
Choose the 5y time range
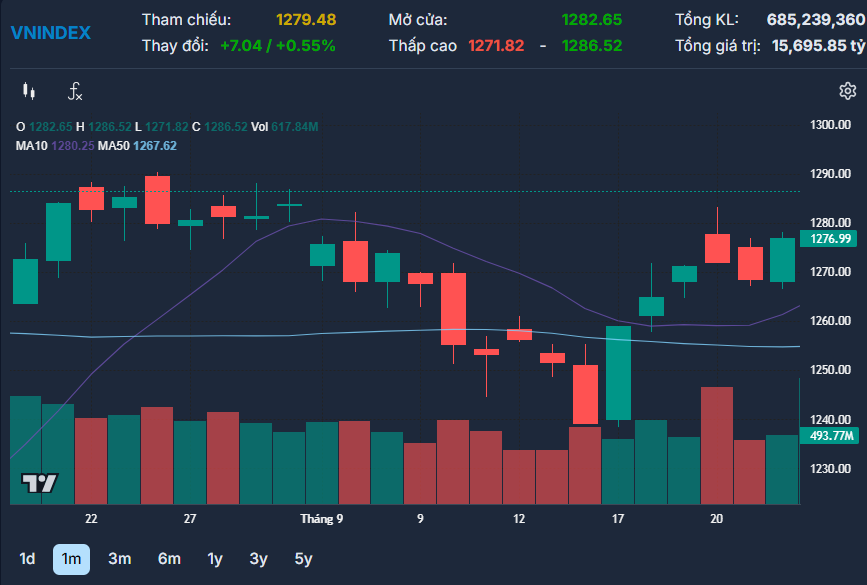(x=303, y=559)
